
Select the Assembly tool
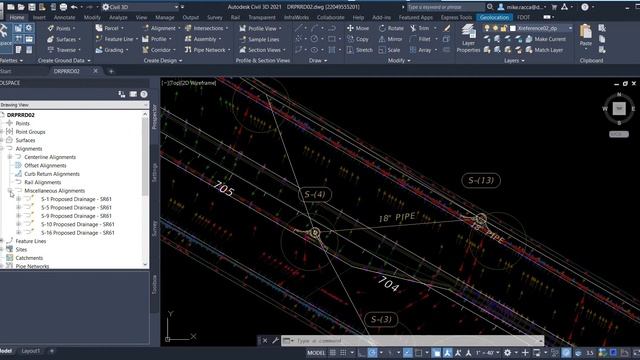pyautogui.click(x=203, y=39)
